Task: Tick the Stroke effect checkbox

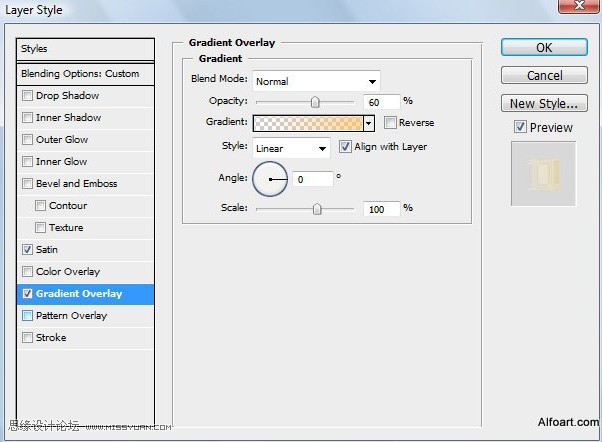Action: (27, 338)
